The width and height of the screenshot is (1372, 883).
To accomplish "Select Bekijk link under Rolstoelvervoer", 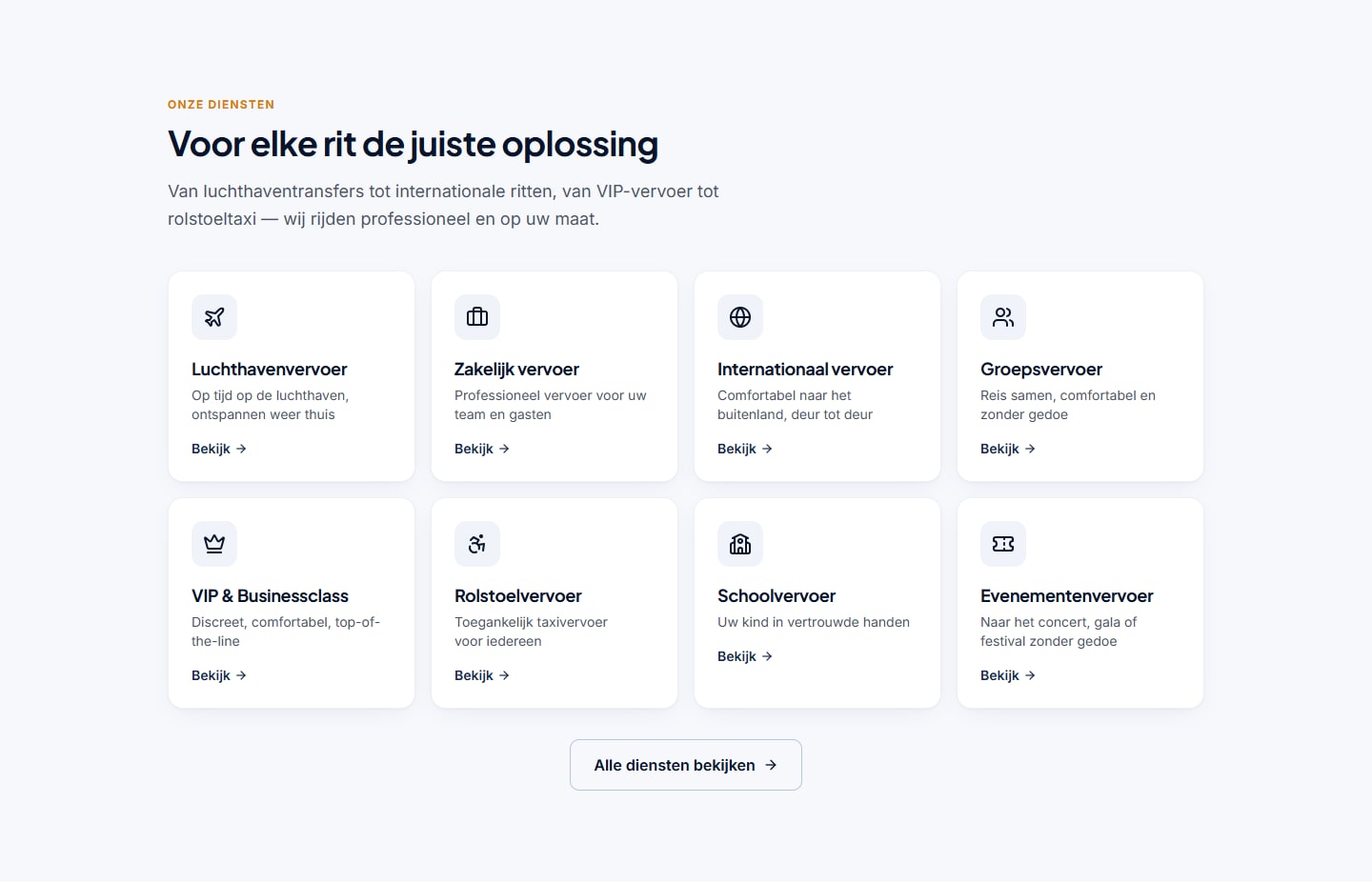I will (482, 675).
